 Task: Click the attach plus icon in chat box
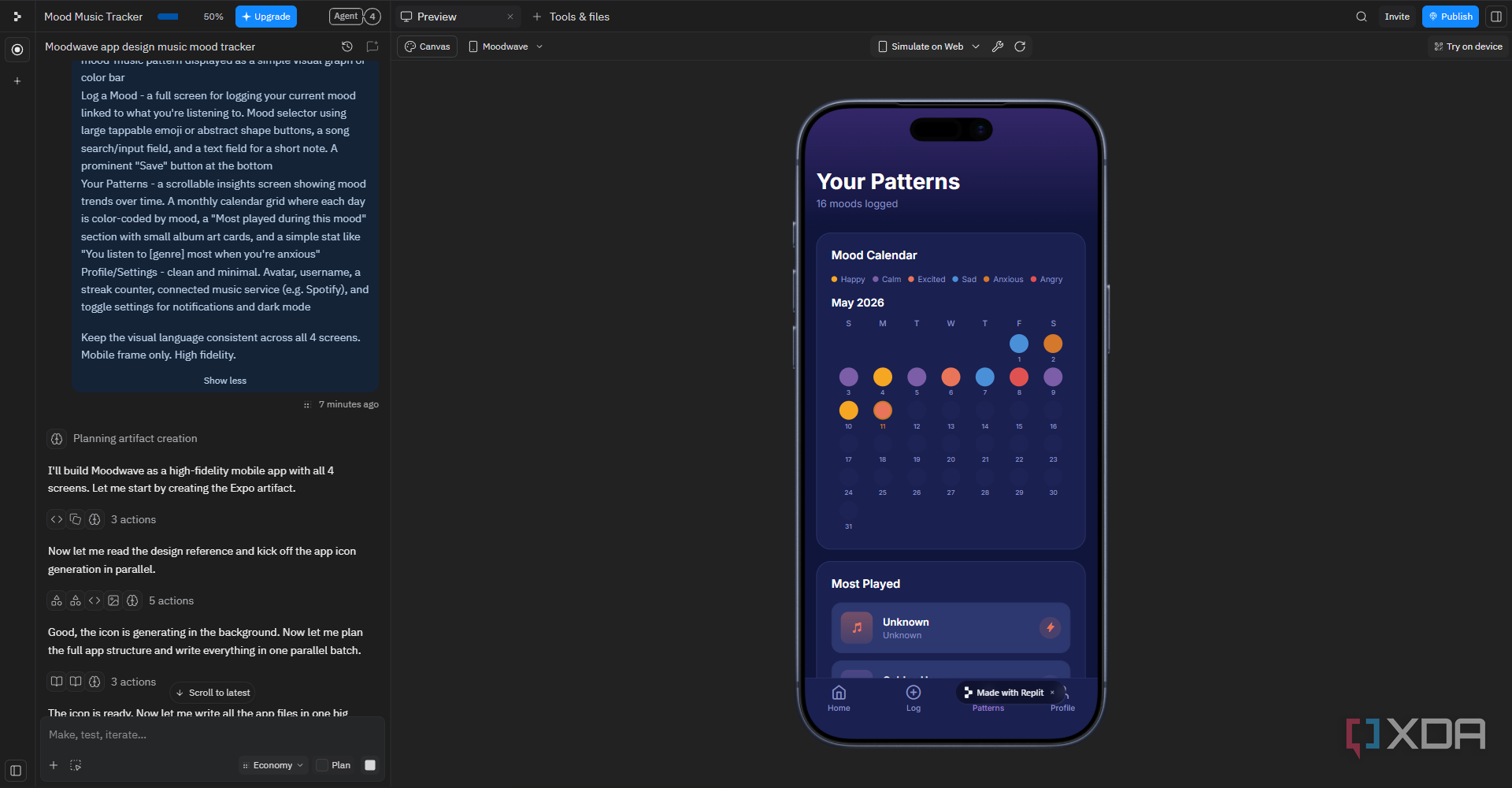54,765
